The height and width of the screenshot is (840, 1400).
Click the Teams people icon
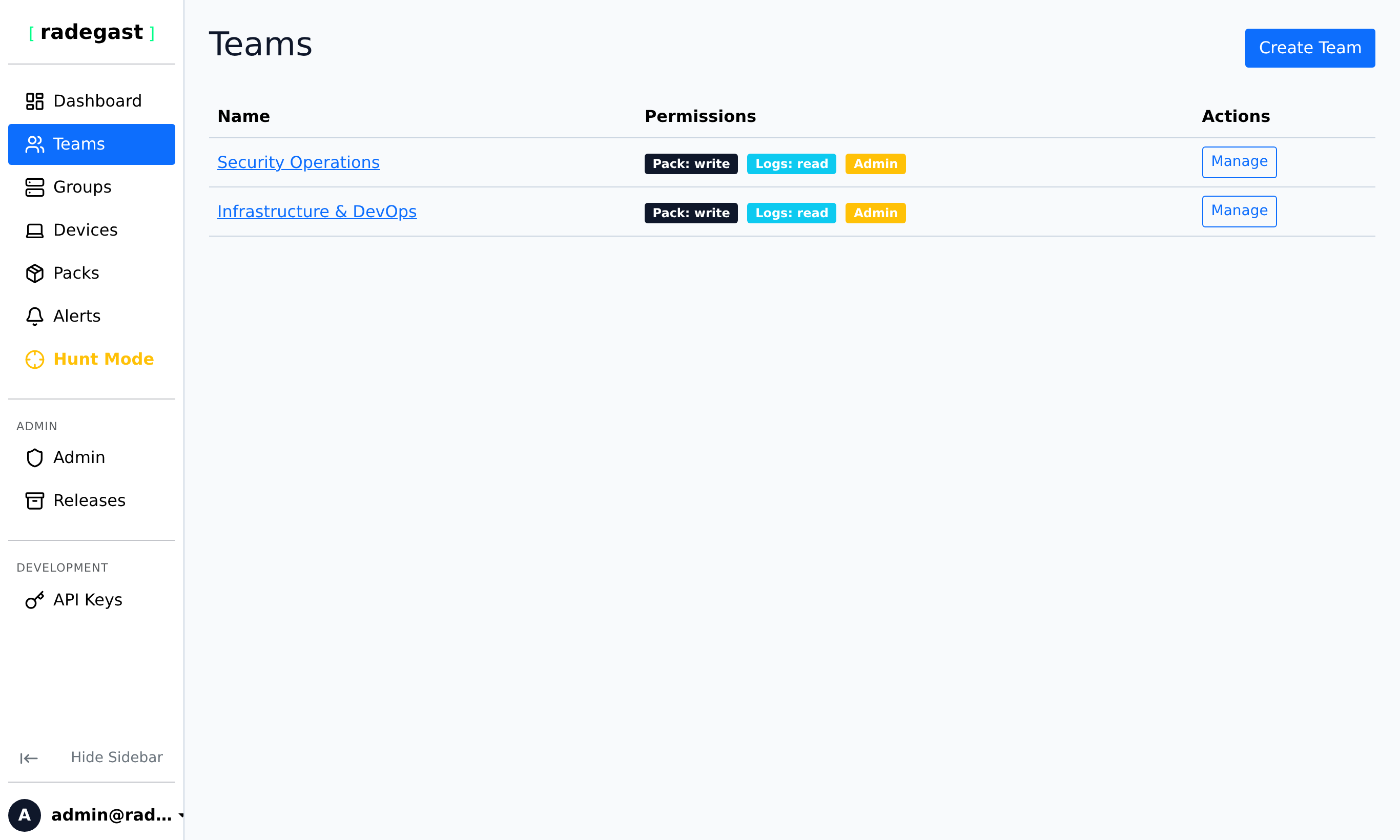(x=34, y=144)
